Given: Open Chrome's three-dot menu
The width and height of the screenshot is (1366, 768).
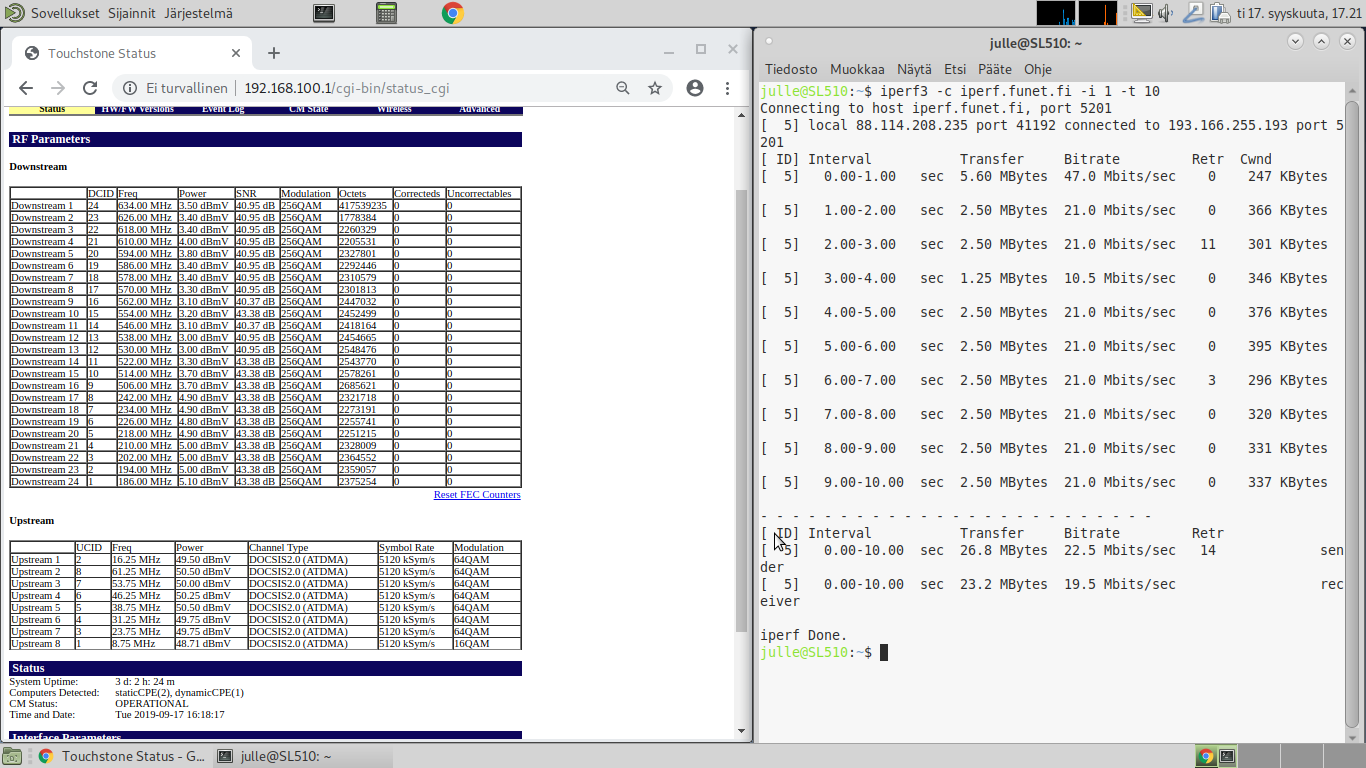Looking at the screenshot, I should pos(728,88).
